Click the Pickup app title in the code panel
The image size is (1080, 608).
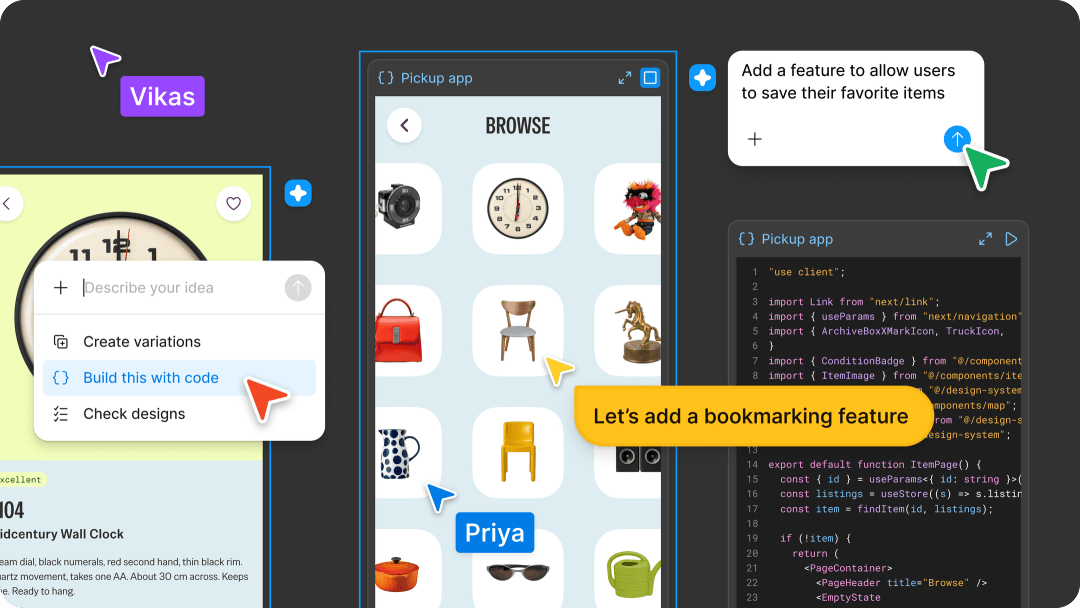[797, 239]
